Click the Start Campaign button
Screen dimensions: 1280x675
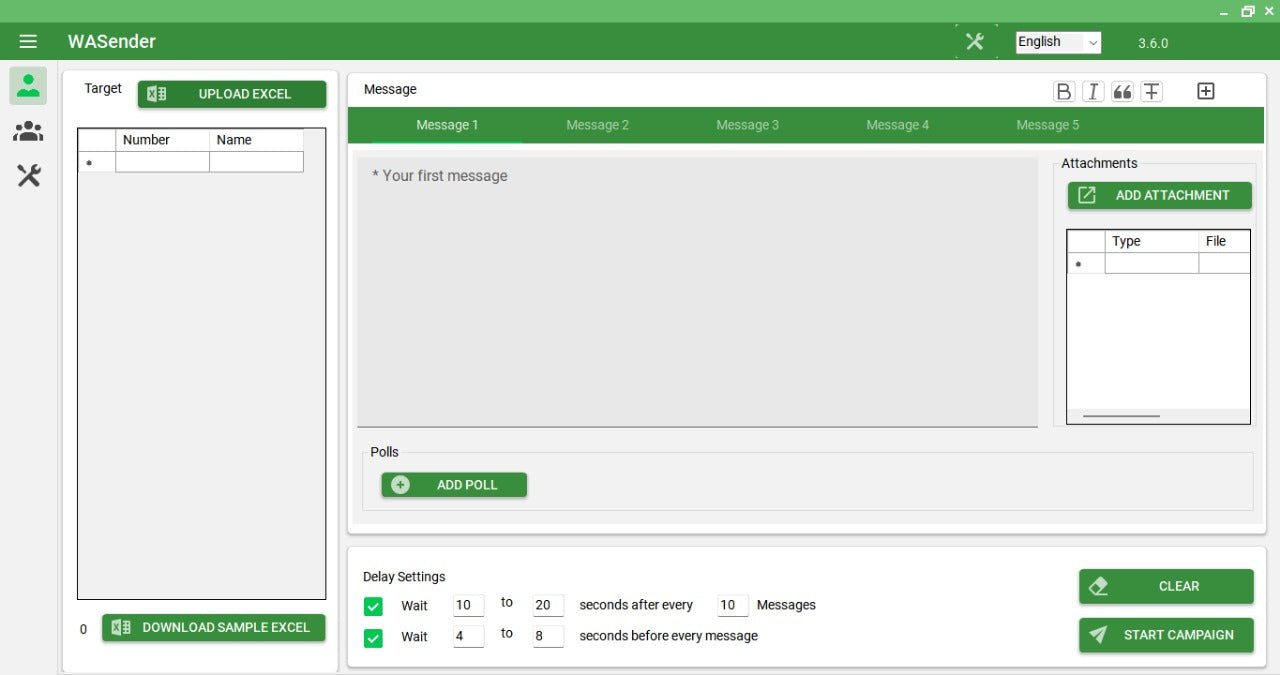click(x=1166, y=635)
